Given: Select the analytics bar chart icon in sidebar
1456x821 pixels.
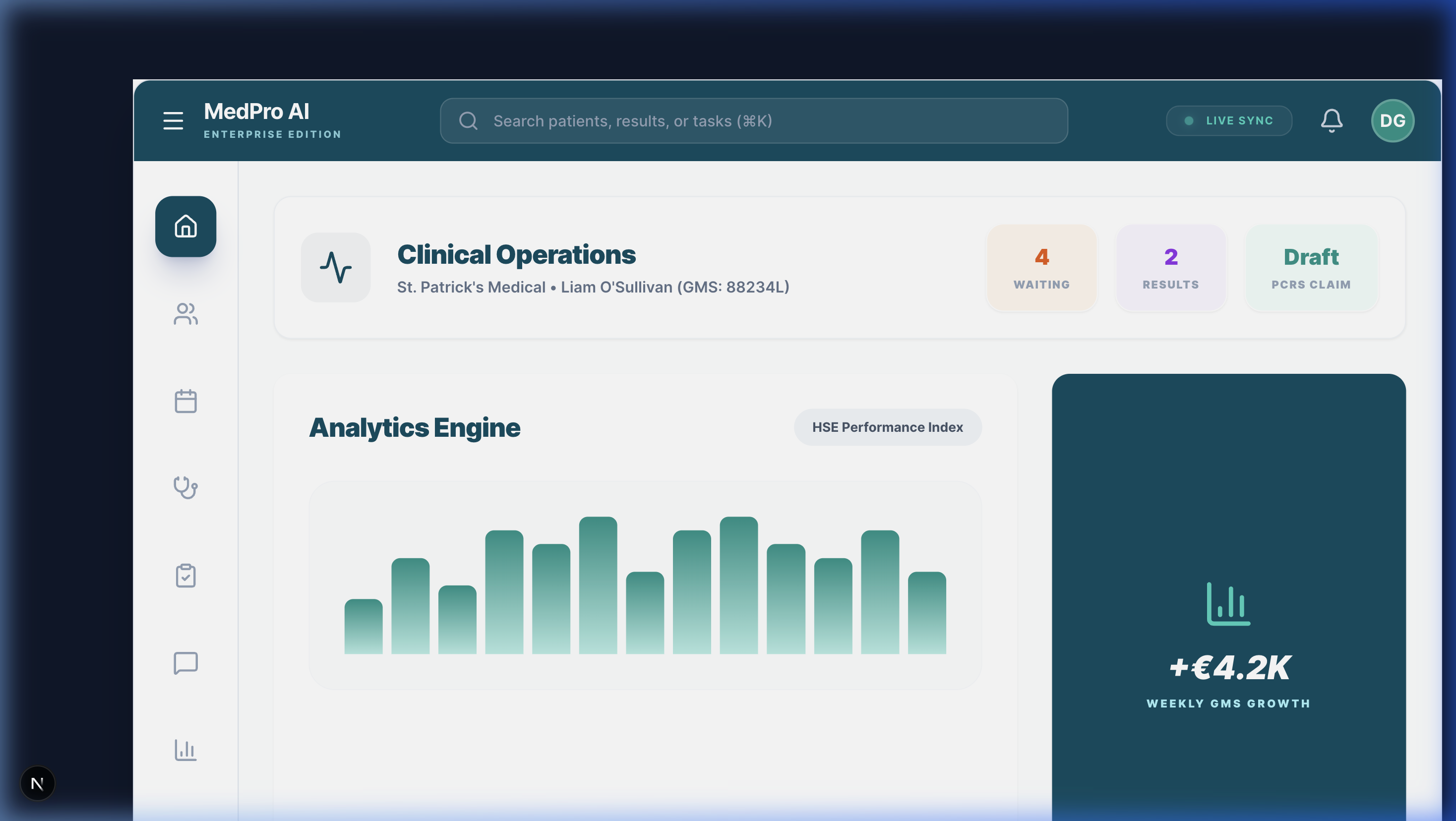Looking at the screenshot, I should pos(185,750).
